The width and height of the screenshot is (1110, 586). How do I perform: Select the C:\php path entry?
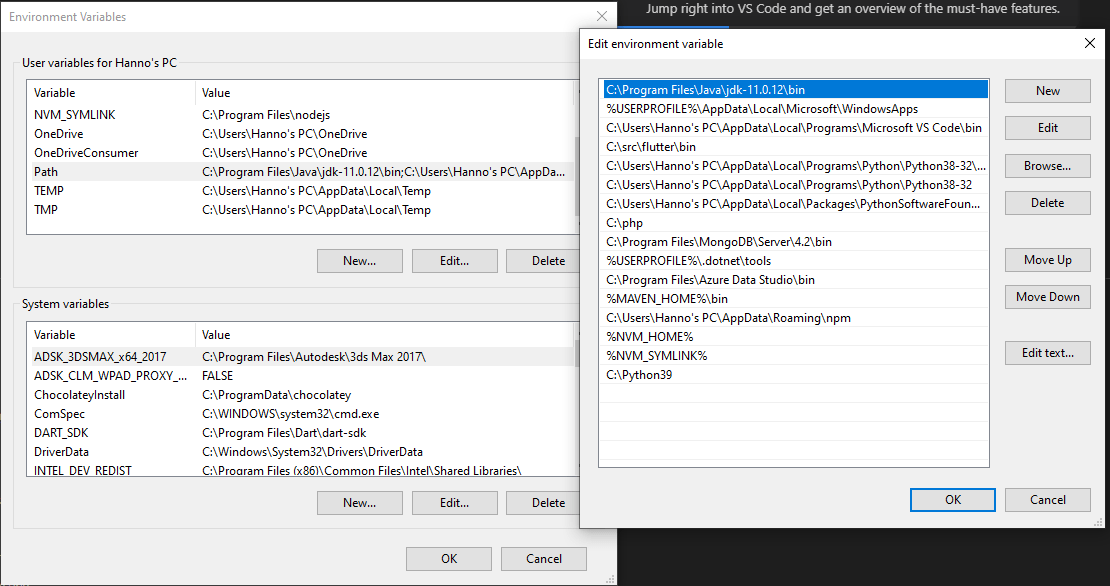point(700,222)
